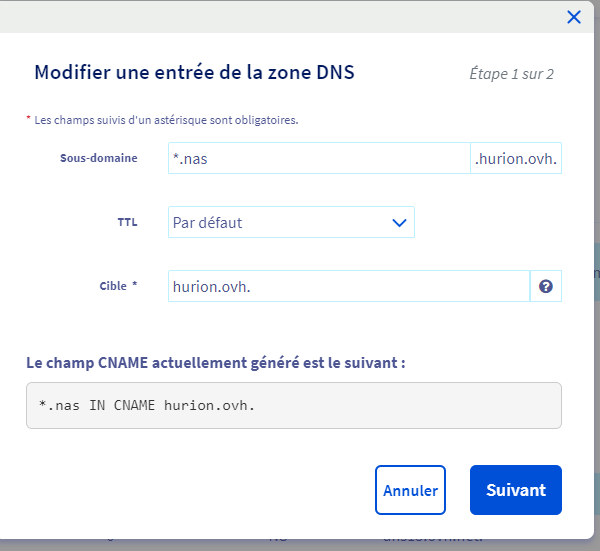Click the .hurion.ovh. domain suffix box
The image size is (600, 551).
click(516, 159)
